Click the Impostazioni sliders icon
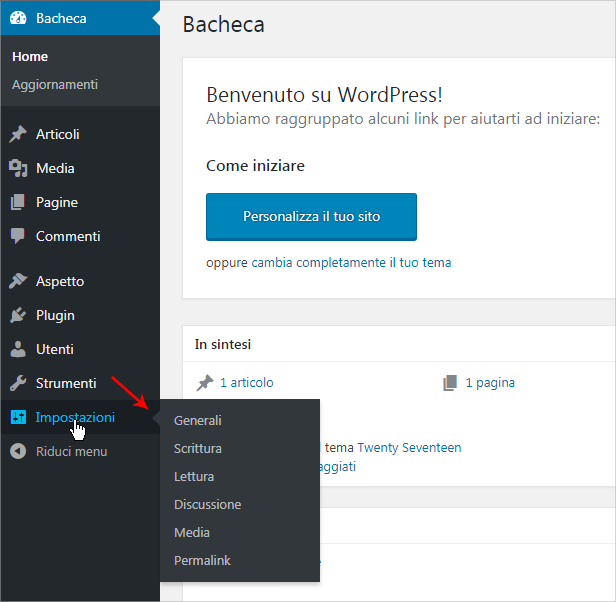Viewport: 616px width, 602px height. [18, 417]
